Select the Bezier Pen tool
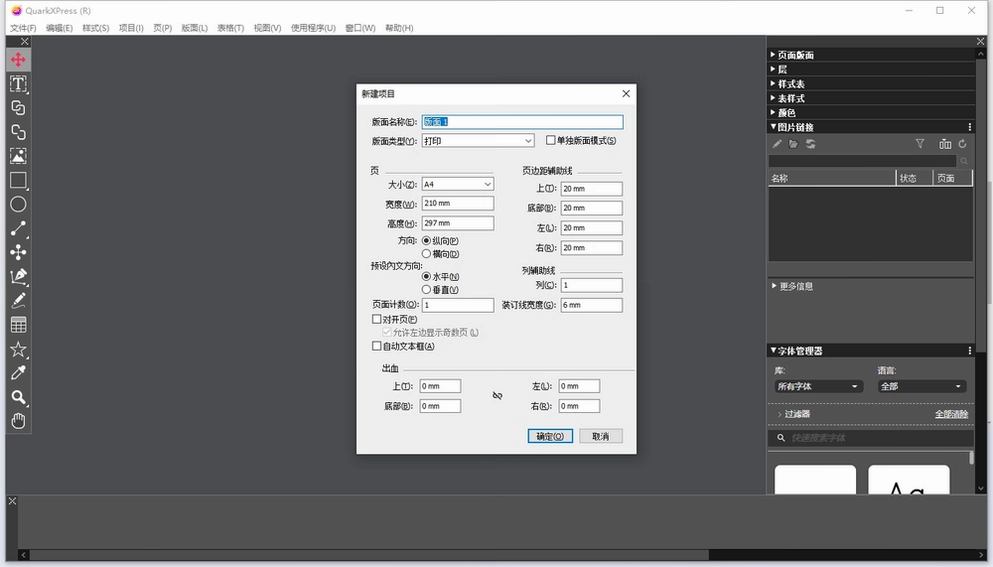993x567 pixels. (18, 276)
